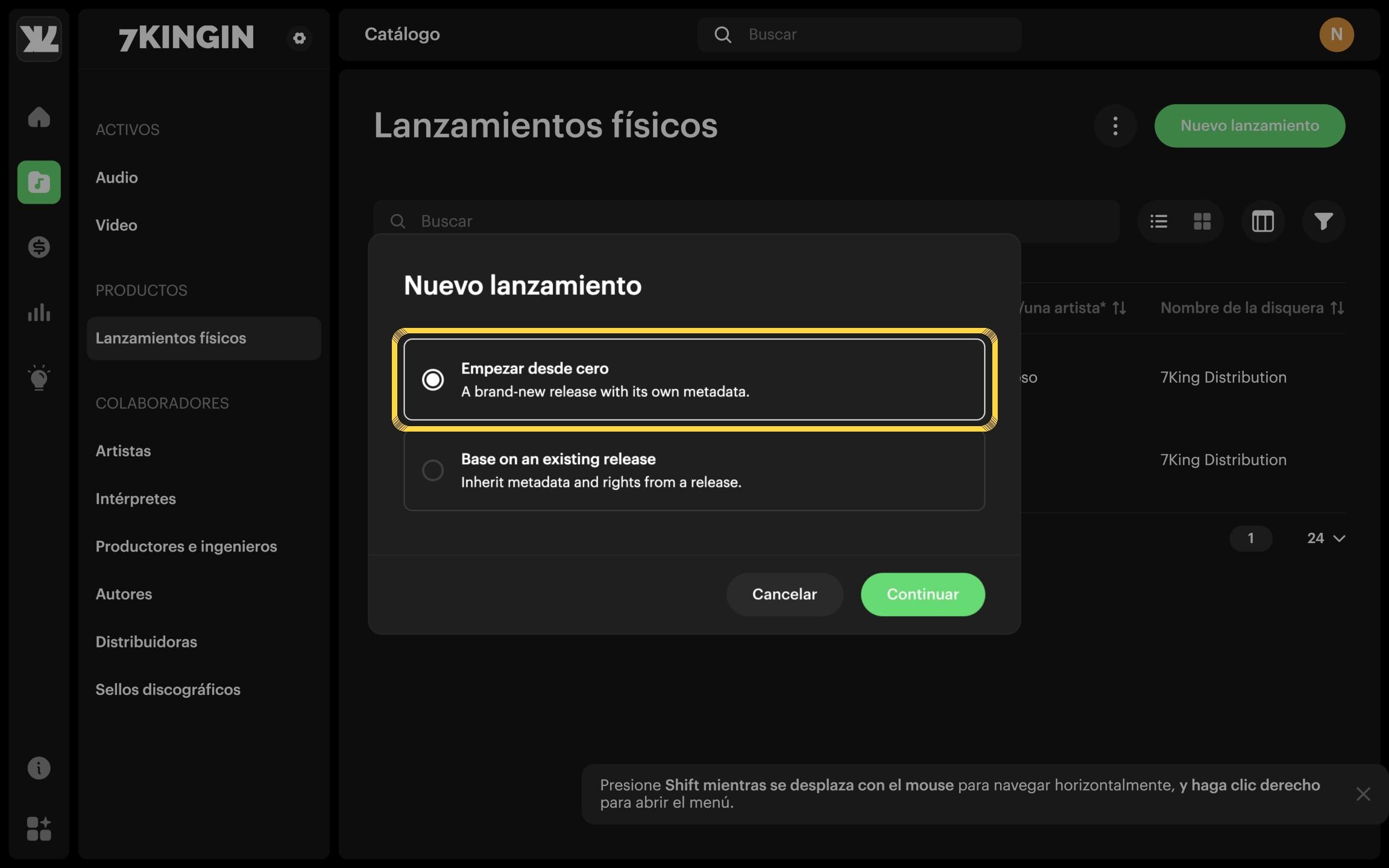Select Lanzamientos físicos sidebar item
Viewport: 1389px width, 868px height.
(x=204, y=338)
